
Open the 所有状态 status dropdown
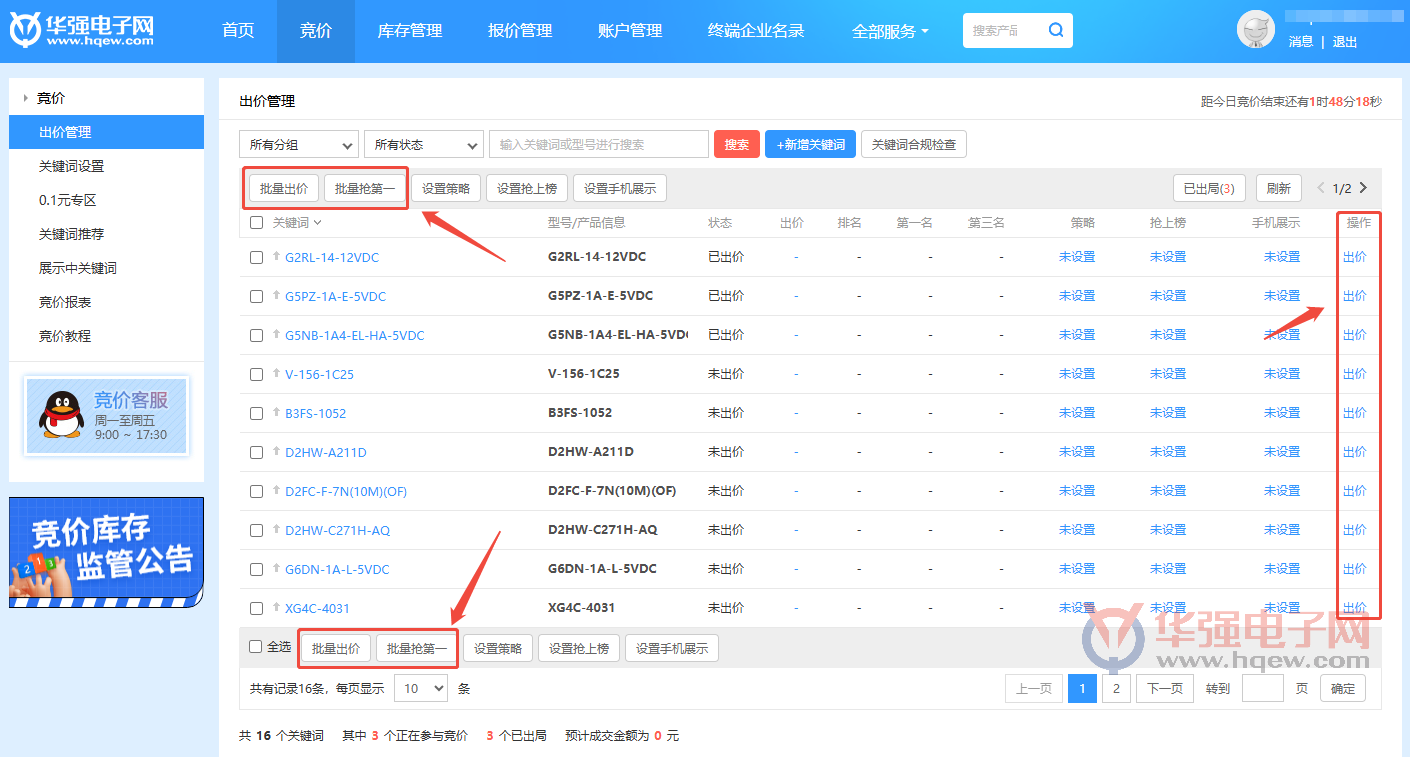[424, 145]
